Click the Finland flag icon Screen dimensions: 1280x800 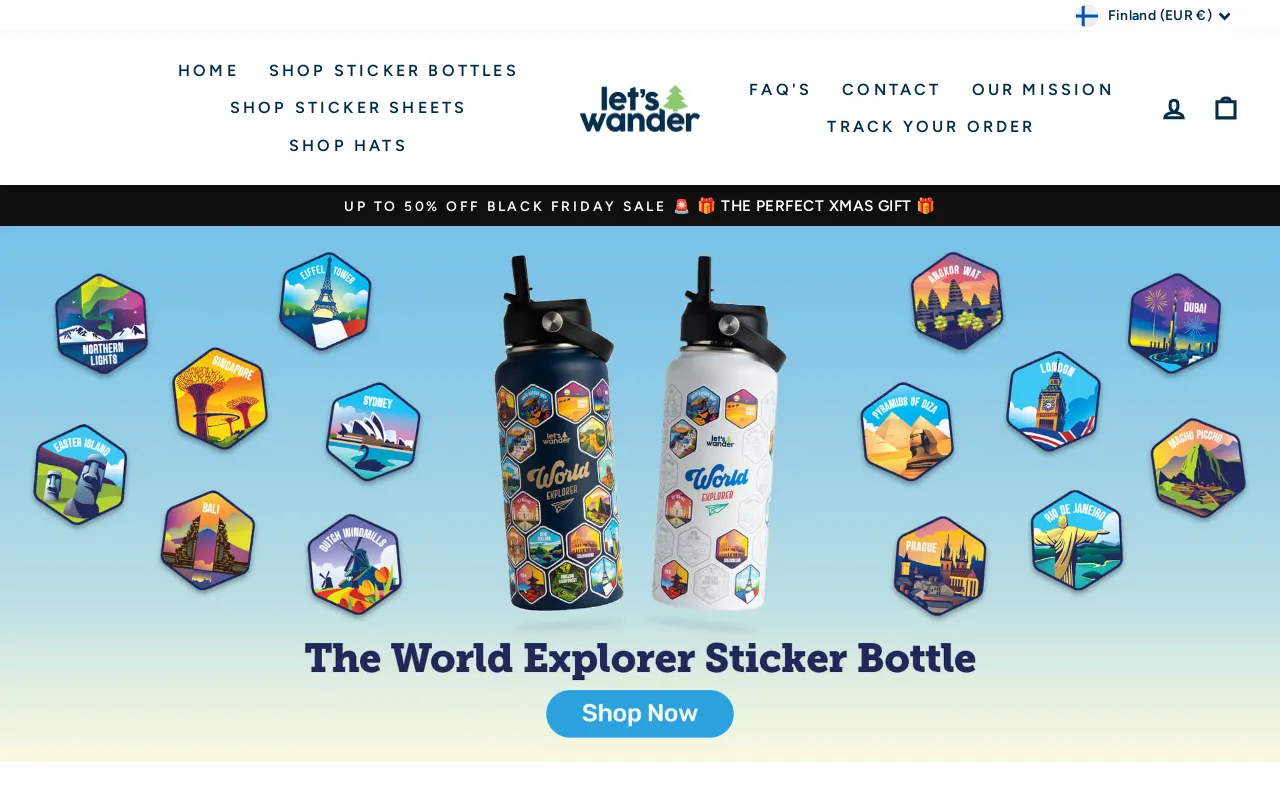tap(1086, 15)
